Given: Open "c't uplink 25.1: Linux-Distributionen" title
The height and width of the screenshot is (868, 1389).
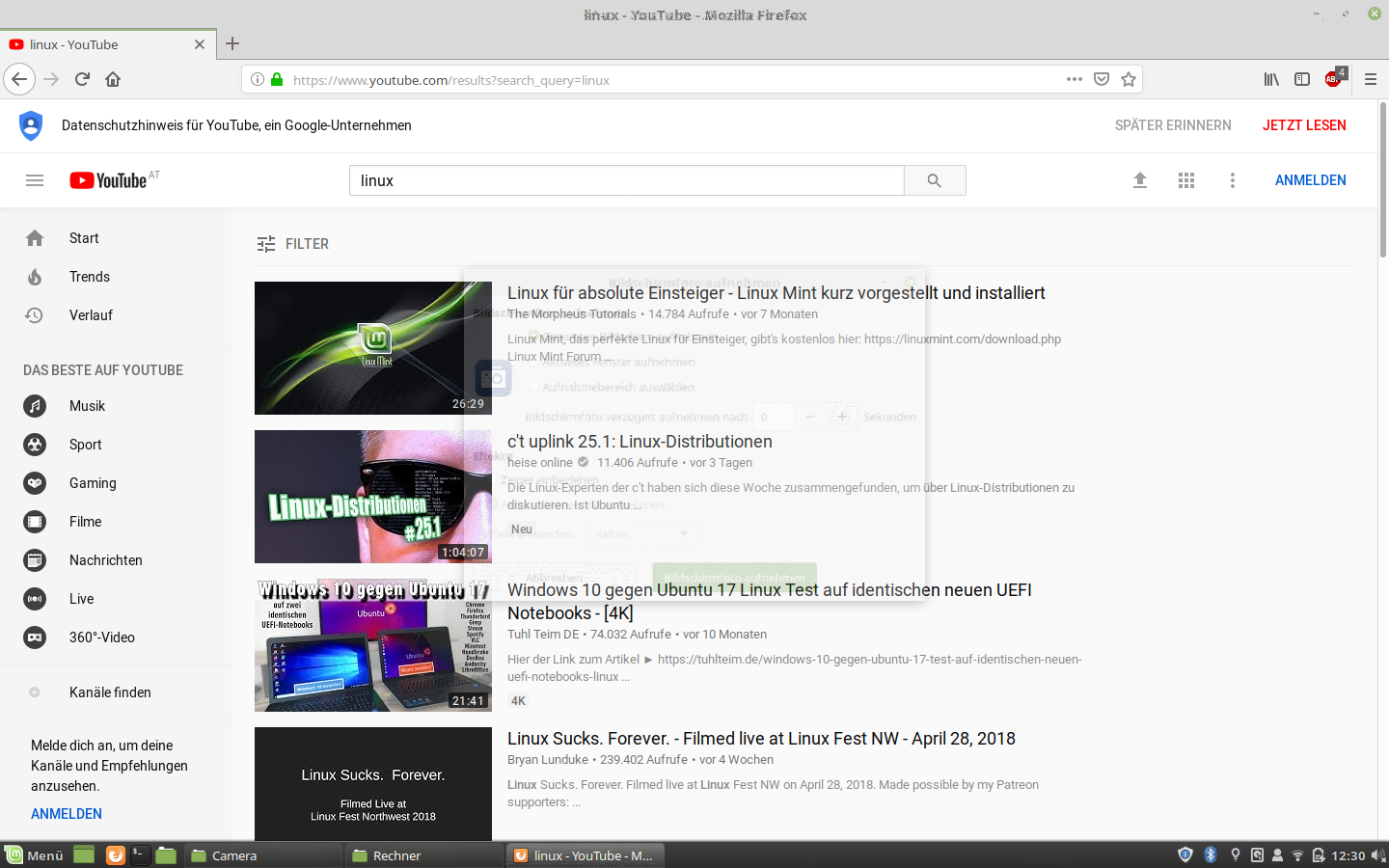Looking at the screenshot, I should (x=640, y=442).
